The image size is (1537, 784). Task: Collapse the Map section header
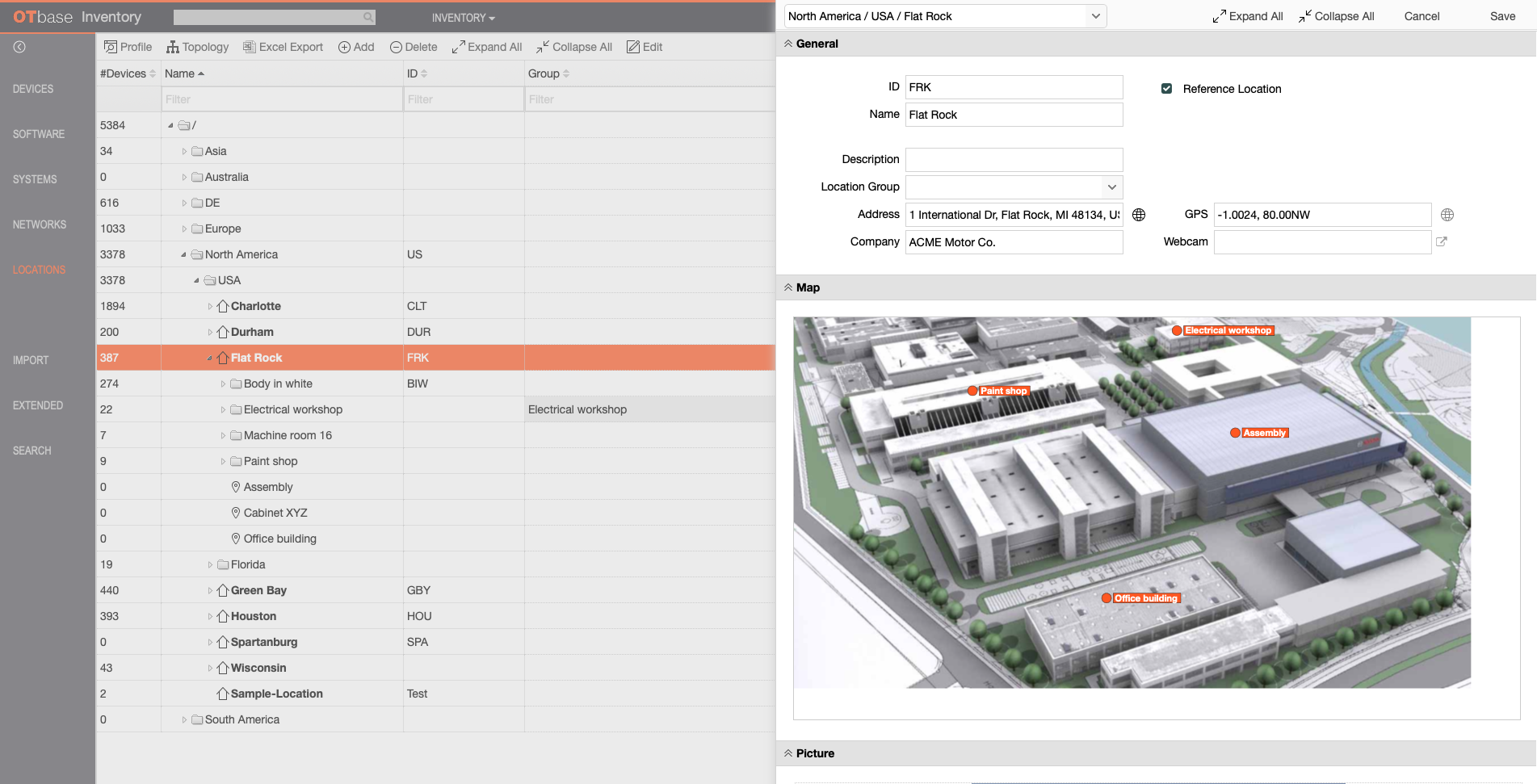click(788, 287)
